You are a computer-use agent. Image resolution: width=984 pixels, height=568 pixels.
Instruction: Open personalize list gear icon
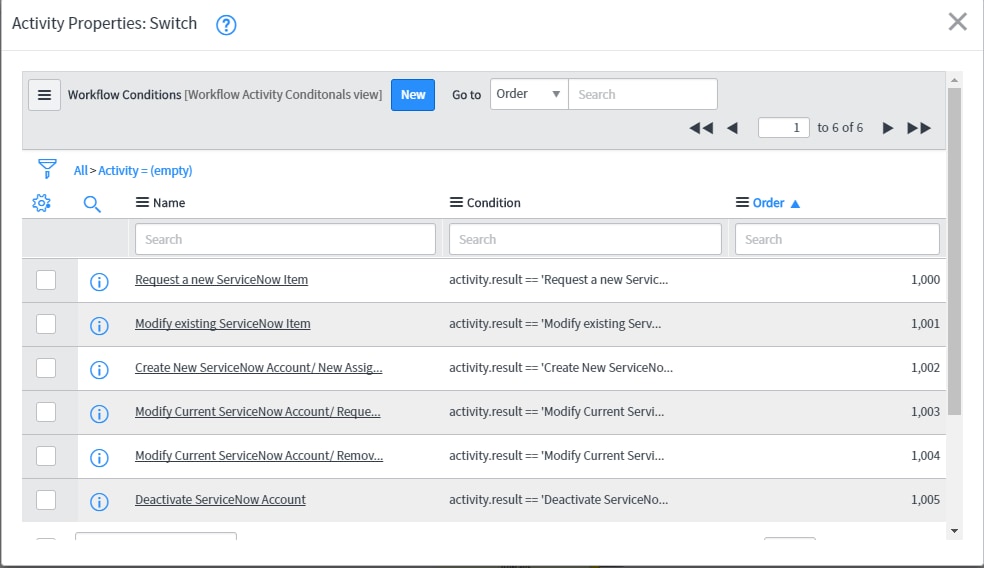41,203
